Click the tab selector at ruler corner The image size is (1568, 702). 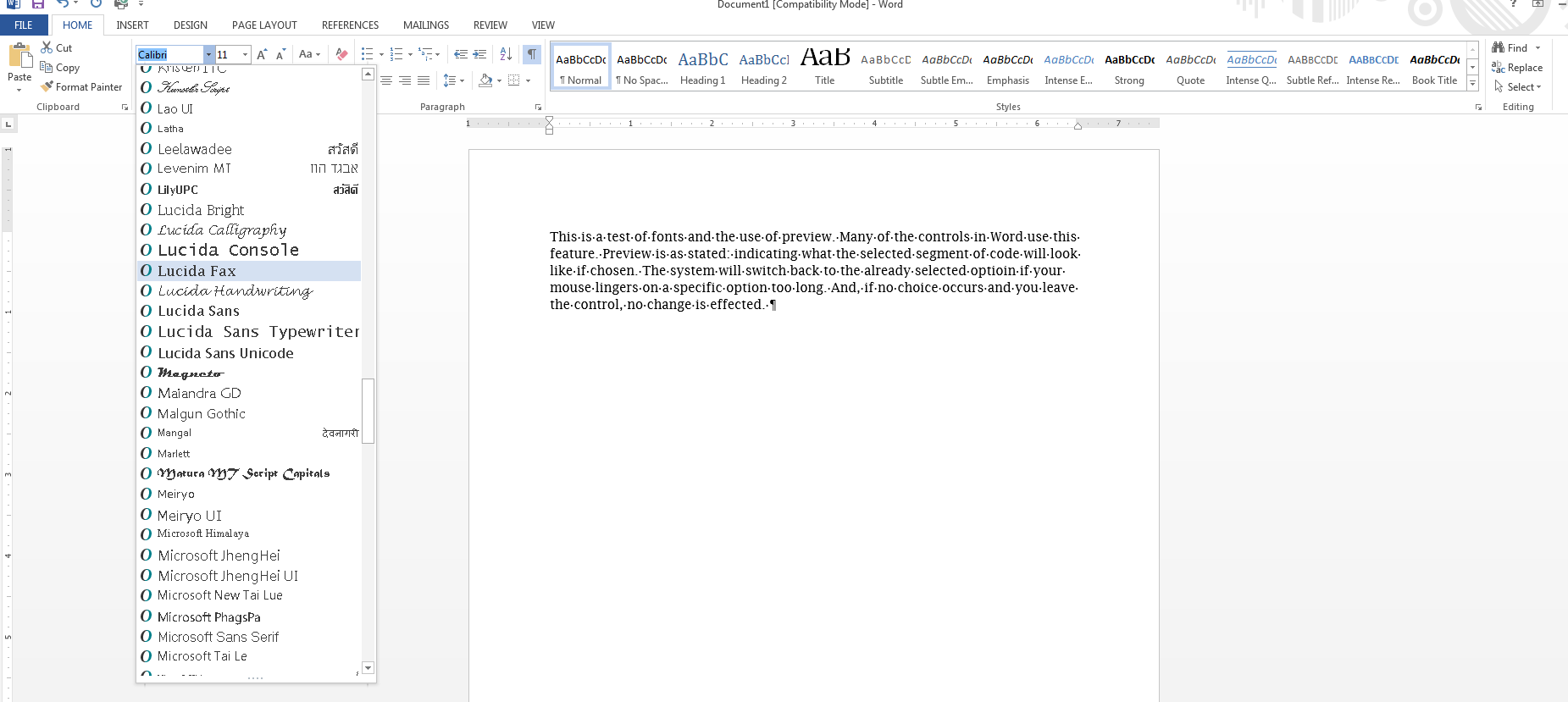8,124
